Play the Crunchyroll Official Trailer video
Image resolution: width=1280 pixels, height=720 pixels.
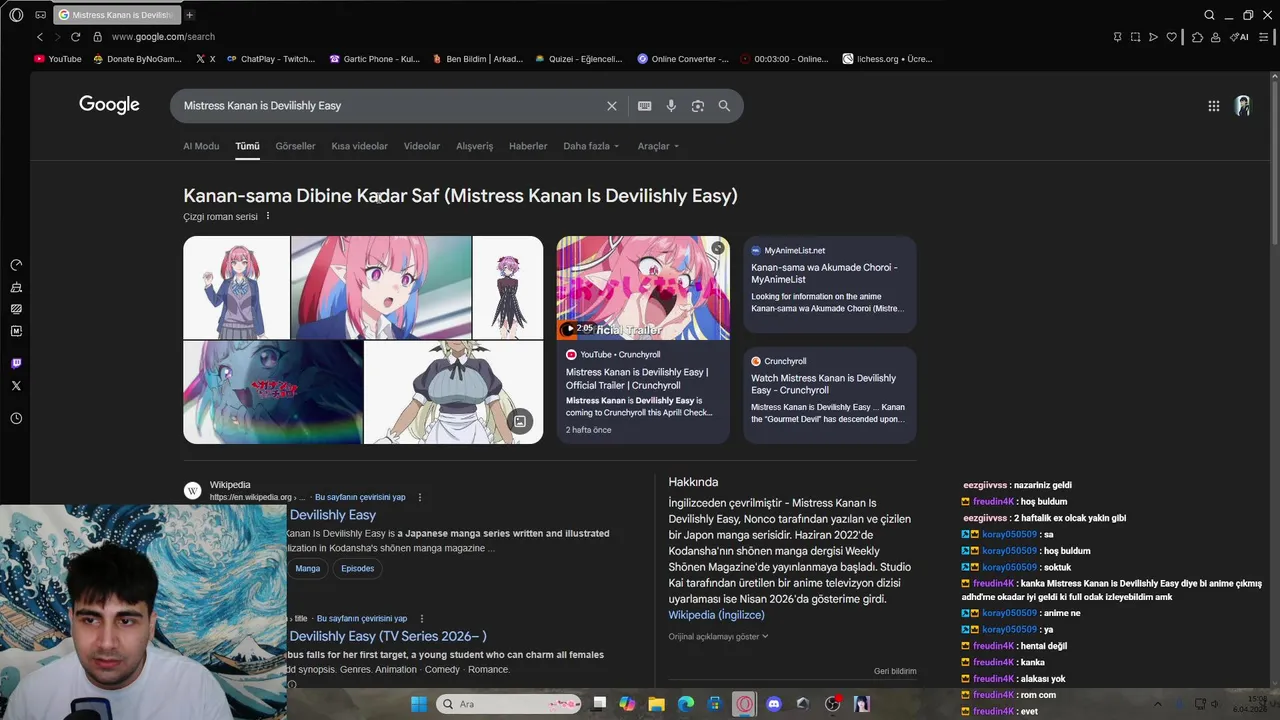[643, 288]
